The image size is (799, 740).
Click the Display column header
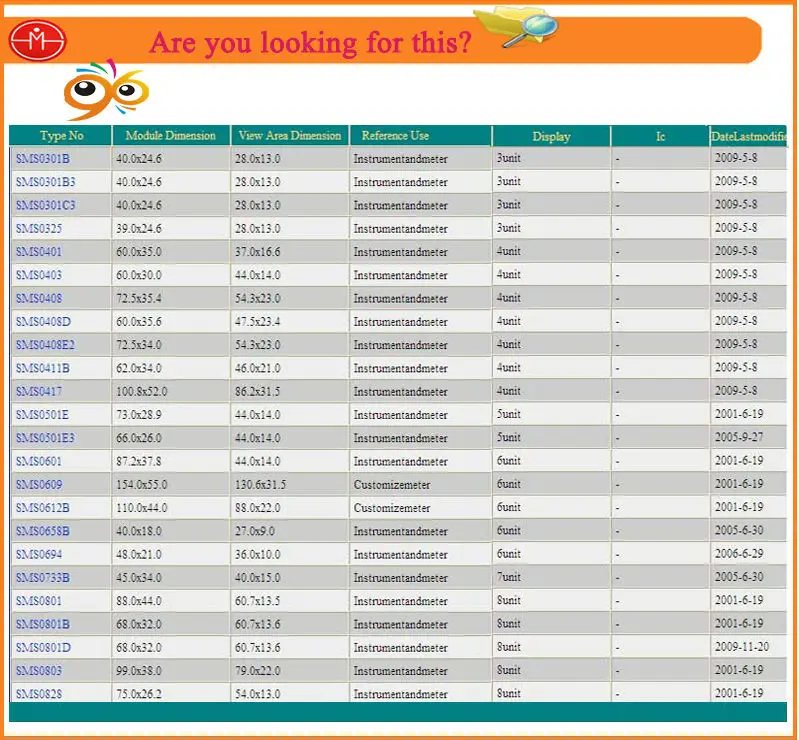click(551, 137)
